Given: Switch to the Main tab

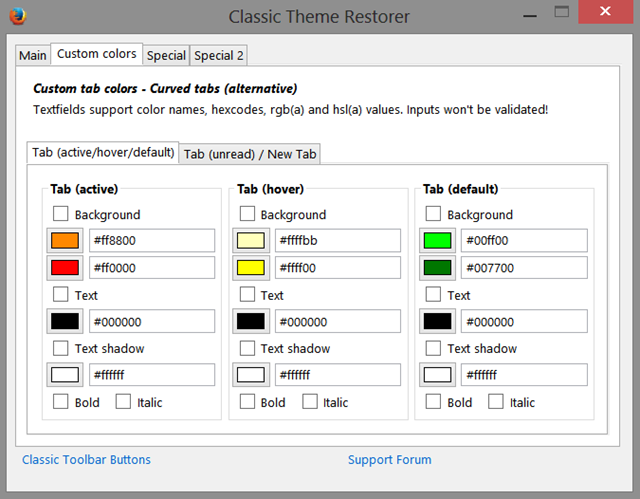Looking at the screenshot, I should pyautogui.click(x=32, y=55).
